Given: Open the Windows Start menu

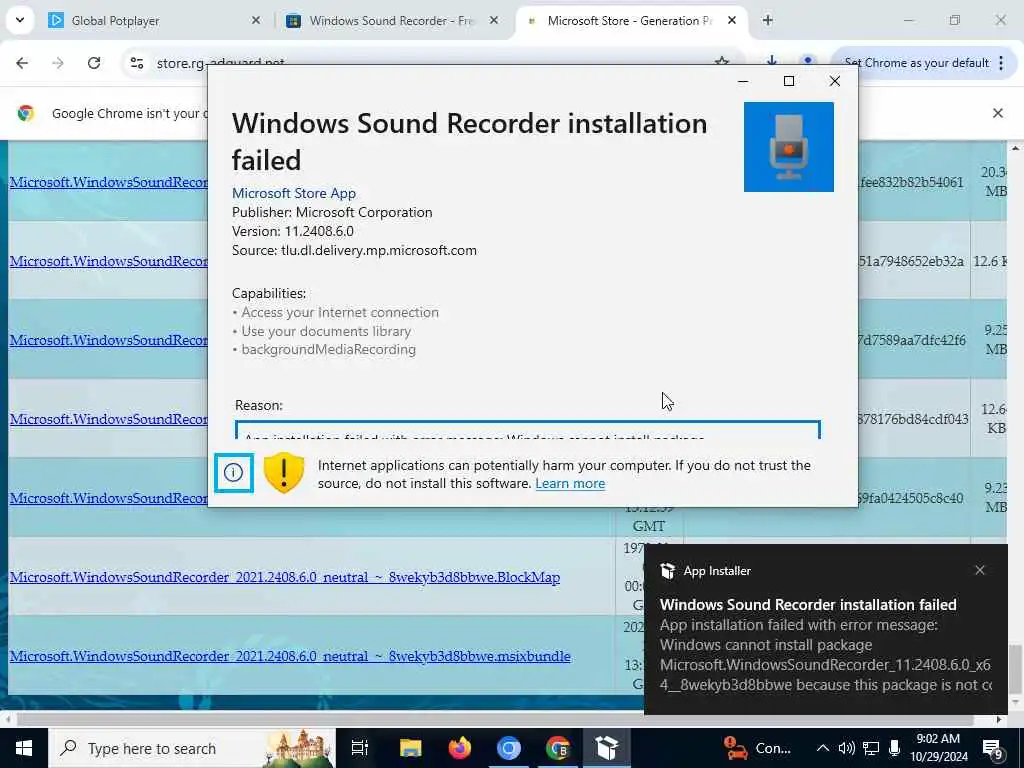Looking at the screenshot, I should tap(24, 748).
